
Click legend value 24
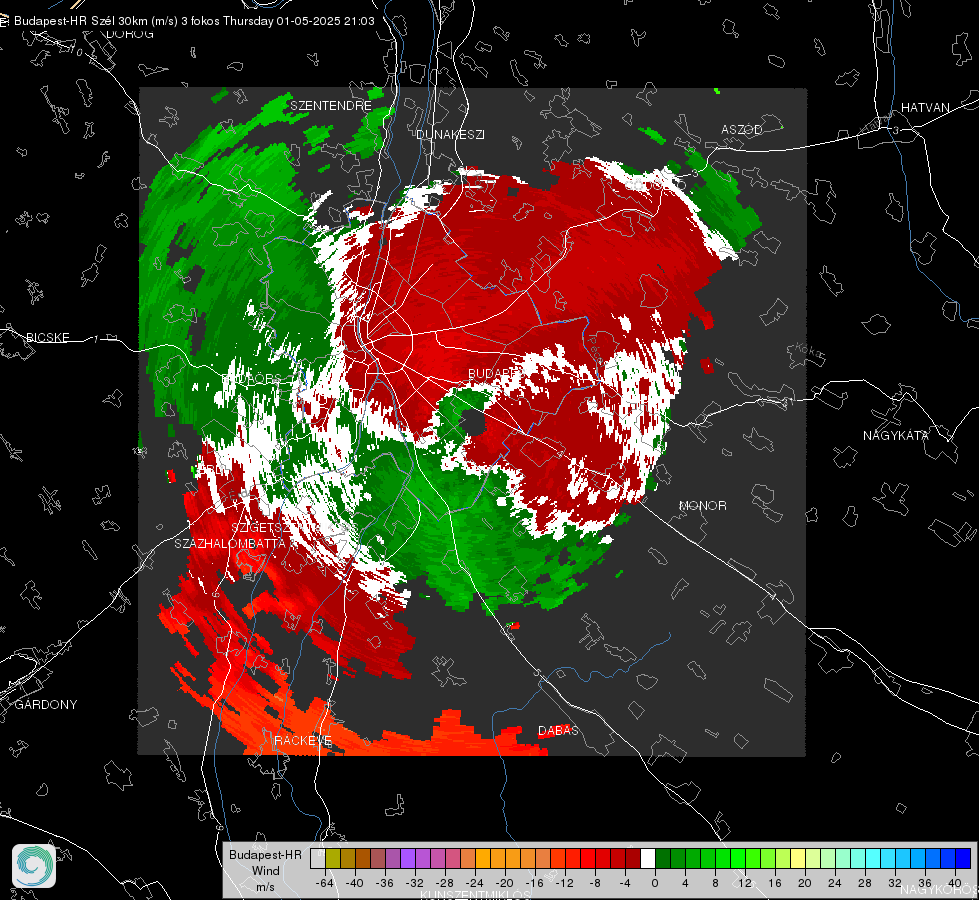point(835,883)
